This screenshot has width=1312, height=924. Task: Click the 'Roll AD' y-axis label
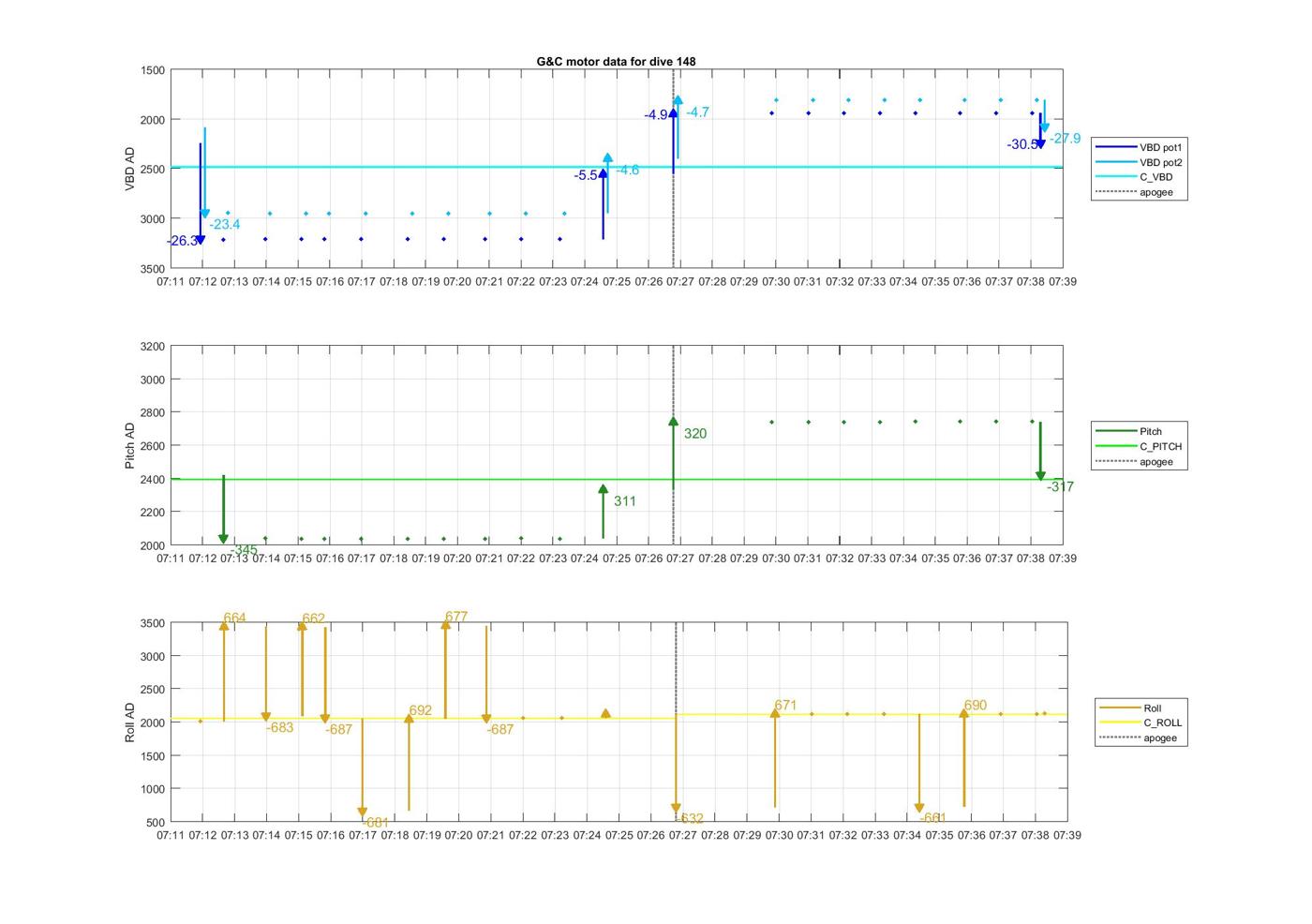click(x=130, y=723)
